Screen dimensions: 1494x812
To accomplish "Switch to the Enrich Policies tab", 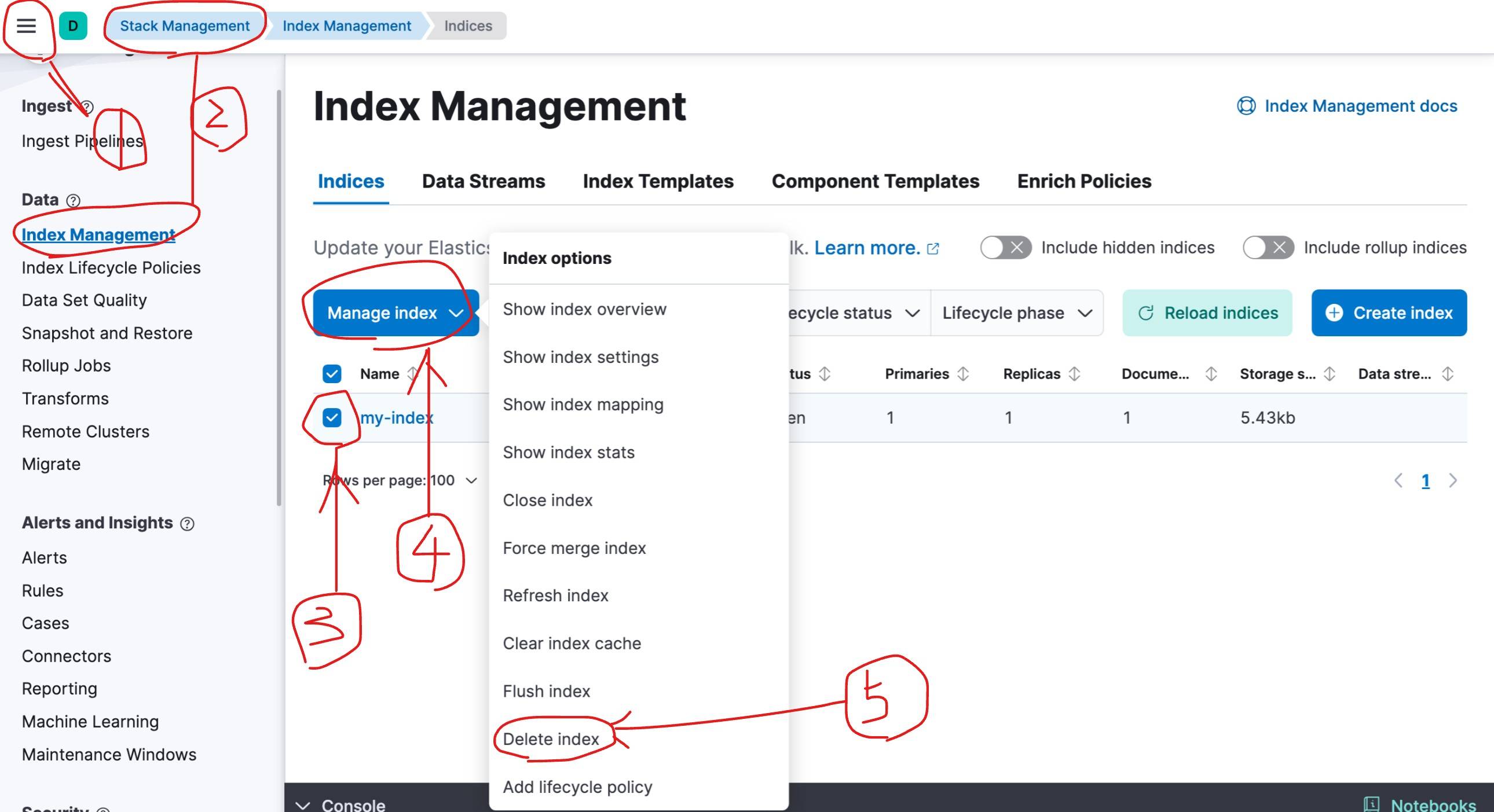I will pyautogui.click(x=1084, y=181).
